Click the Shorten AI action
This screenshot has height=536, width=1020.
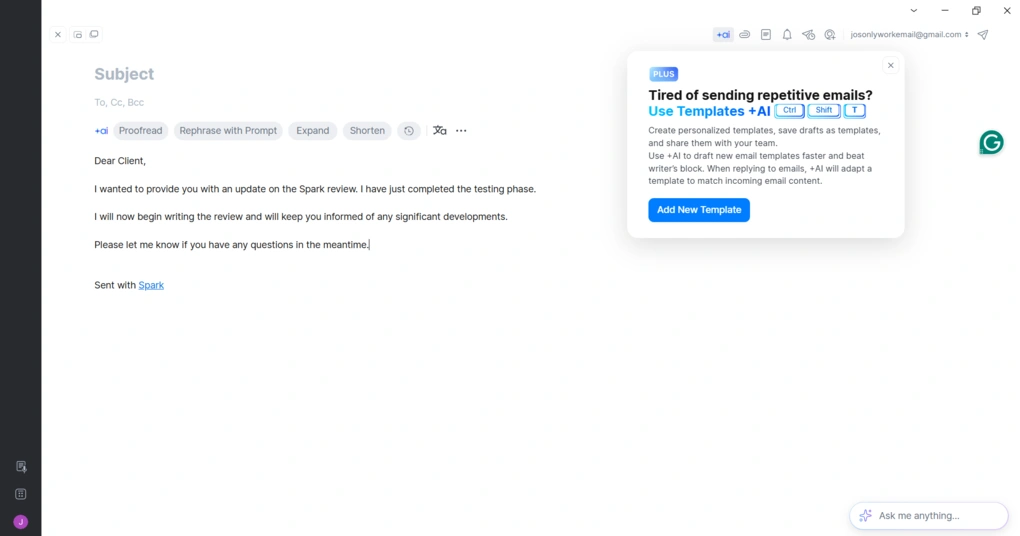(368, 131)
